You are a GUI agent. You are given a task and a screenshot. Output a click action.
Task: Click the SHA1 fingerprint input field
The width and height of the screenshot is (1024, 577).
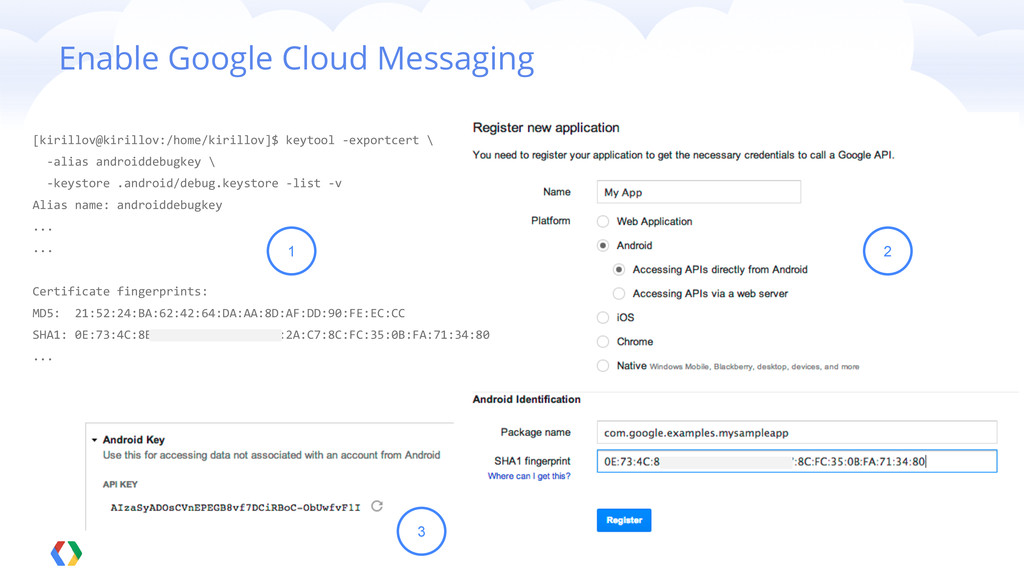click(797, 461)
